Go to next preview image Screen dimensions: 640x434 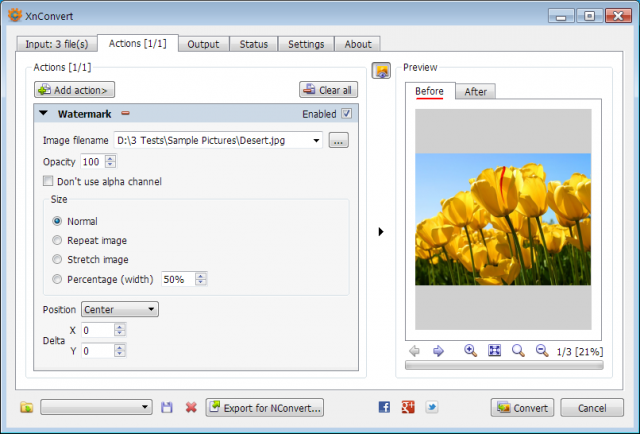pos(438,351)
